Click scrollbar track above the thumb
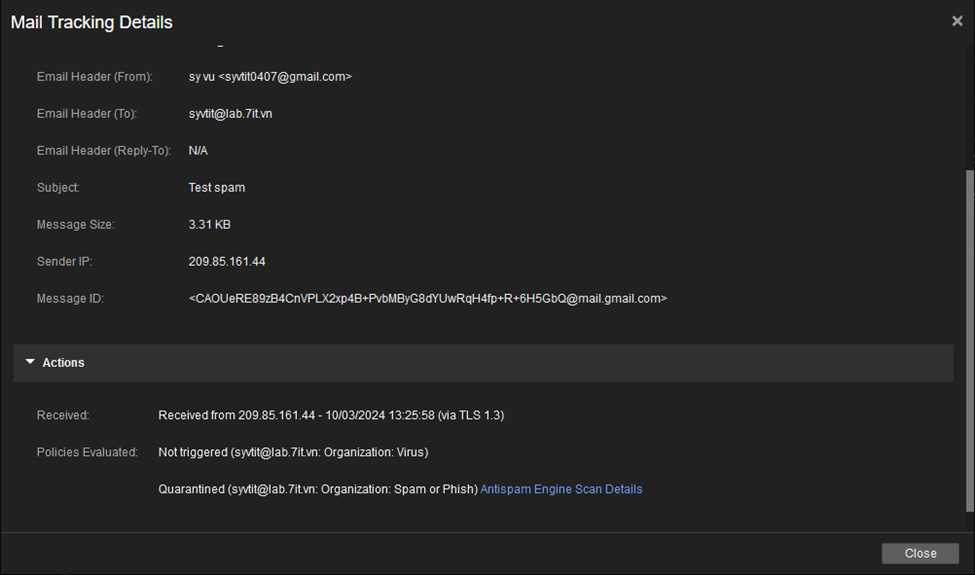The width and height of the screenshot is (975, 575). click(969, 106)
